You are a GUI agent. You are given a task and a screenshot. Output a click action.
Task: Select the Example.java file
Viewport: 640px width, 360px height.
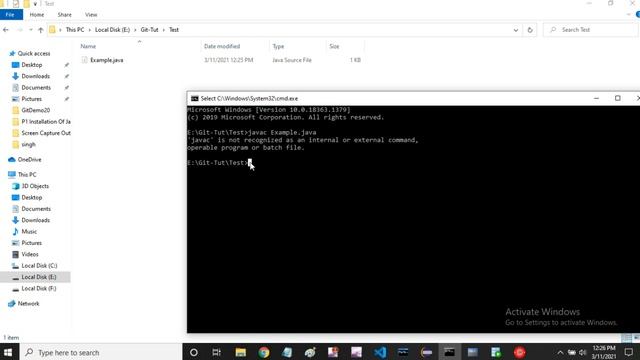[107, 60]
